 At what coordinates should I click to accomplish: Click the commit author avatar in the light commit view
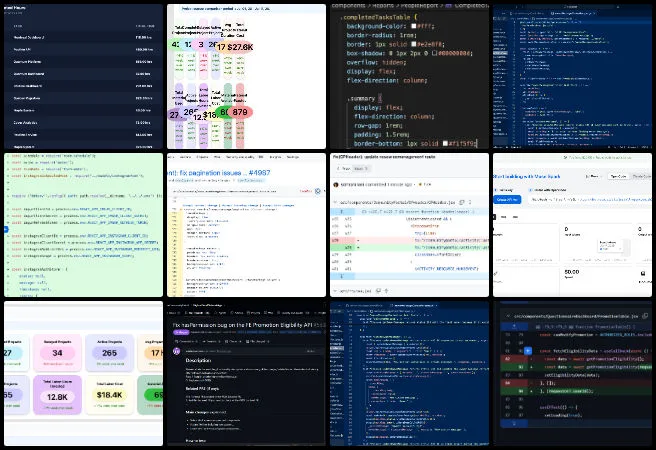tap(336, 184)
